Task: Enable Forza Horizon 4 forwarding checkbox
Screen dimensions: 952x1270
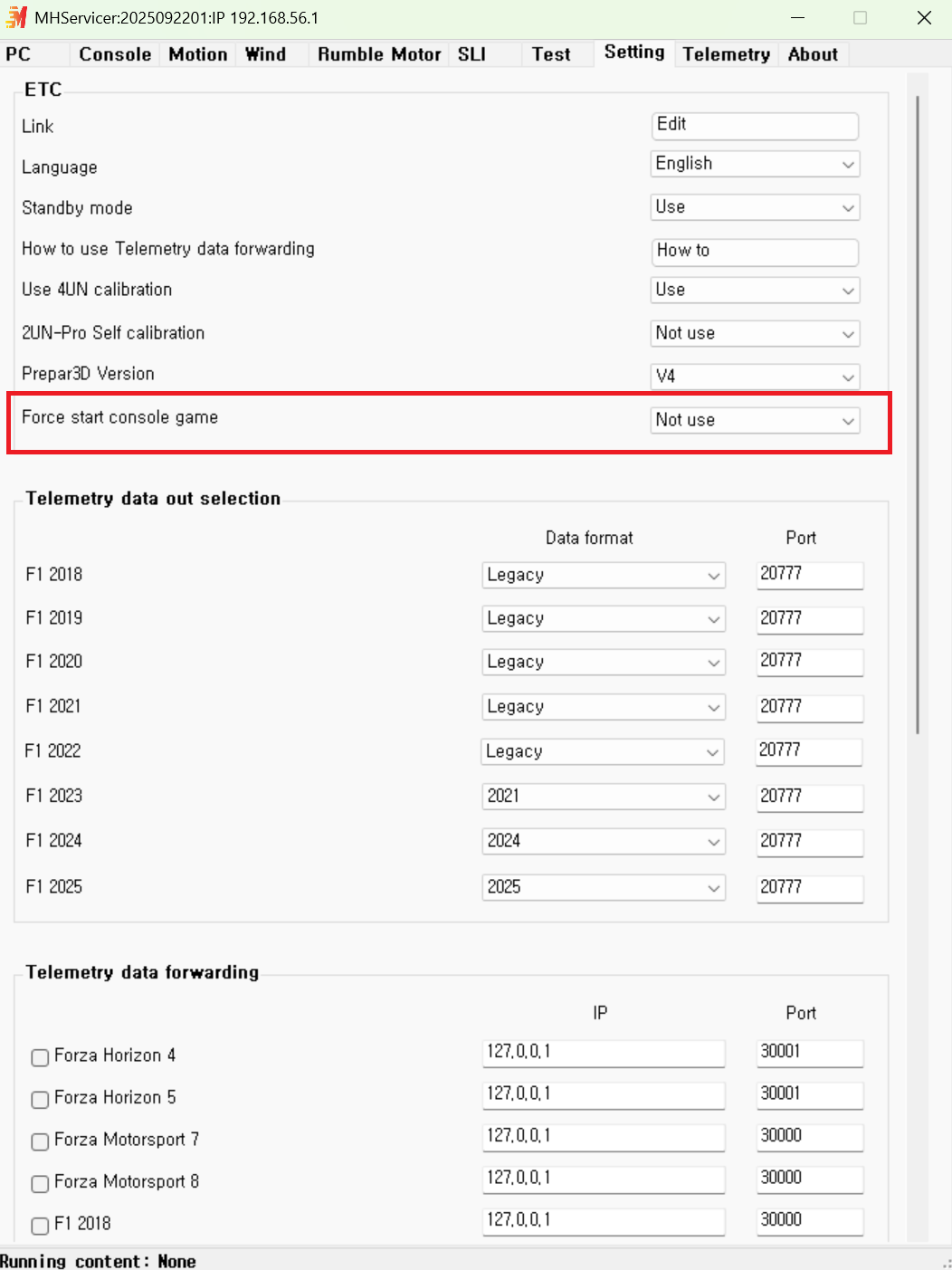Action: tap(40, 1057)
